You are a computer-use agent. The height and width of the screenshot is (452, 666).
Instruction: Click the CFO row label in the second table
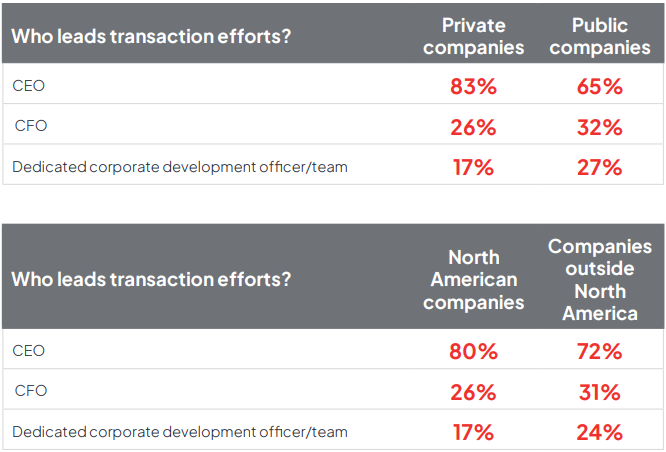pyautogui.click(x=30, y=391)
